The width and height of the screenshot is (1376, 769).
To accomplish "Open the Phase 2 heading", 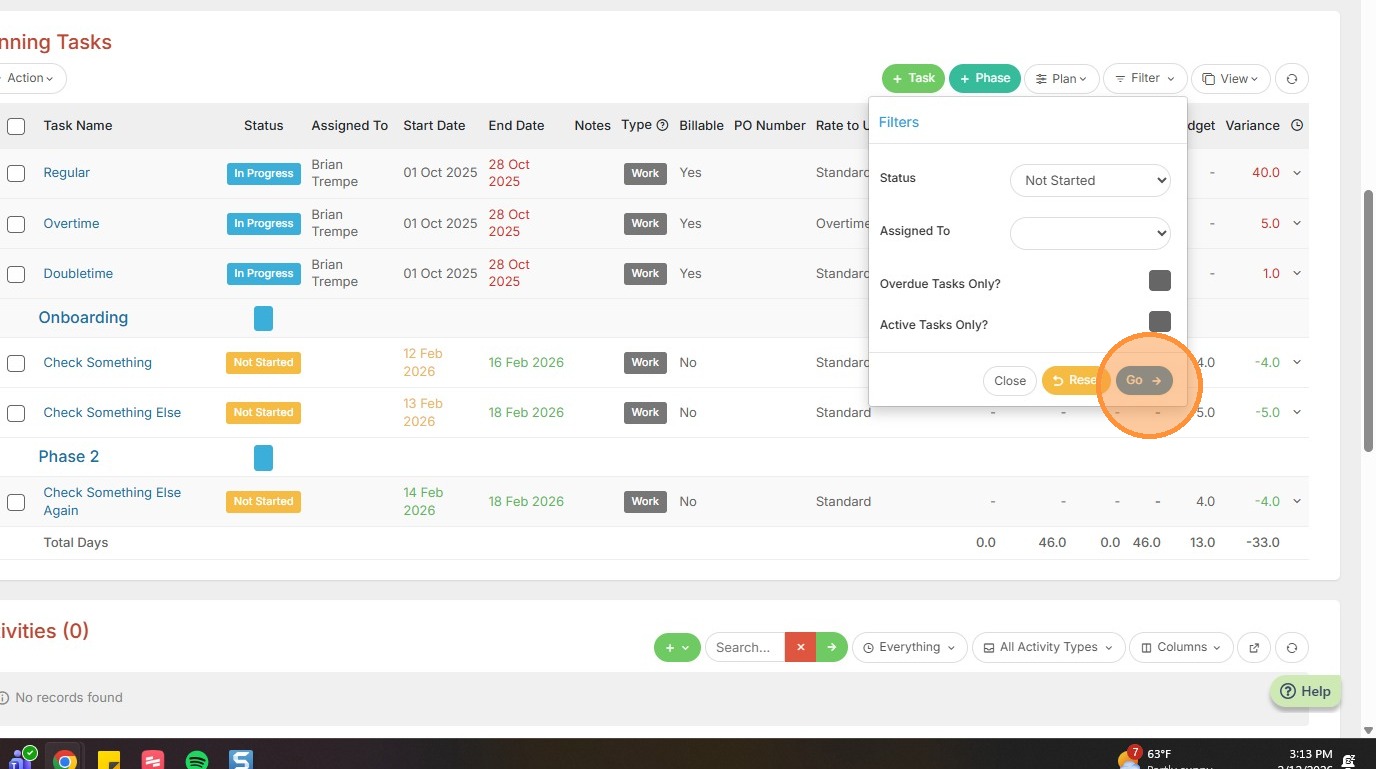I will point(69,457).
